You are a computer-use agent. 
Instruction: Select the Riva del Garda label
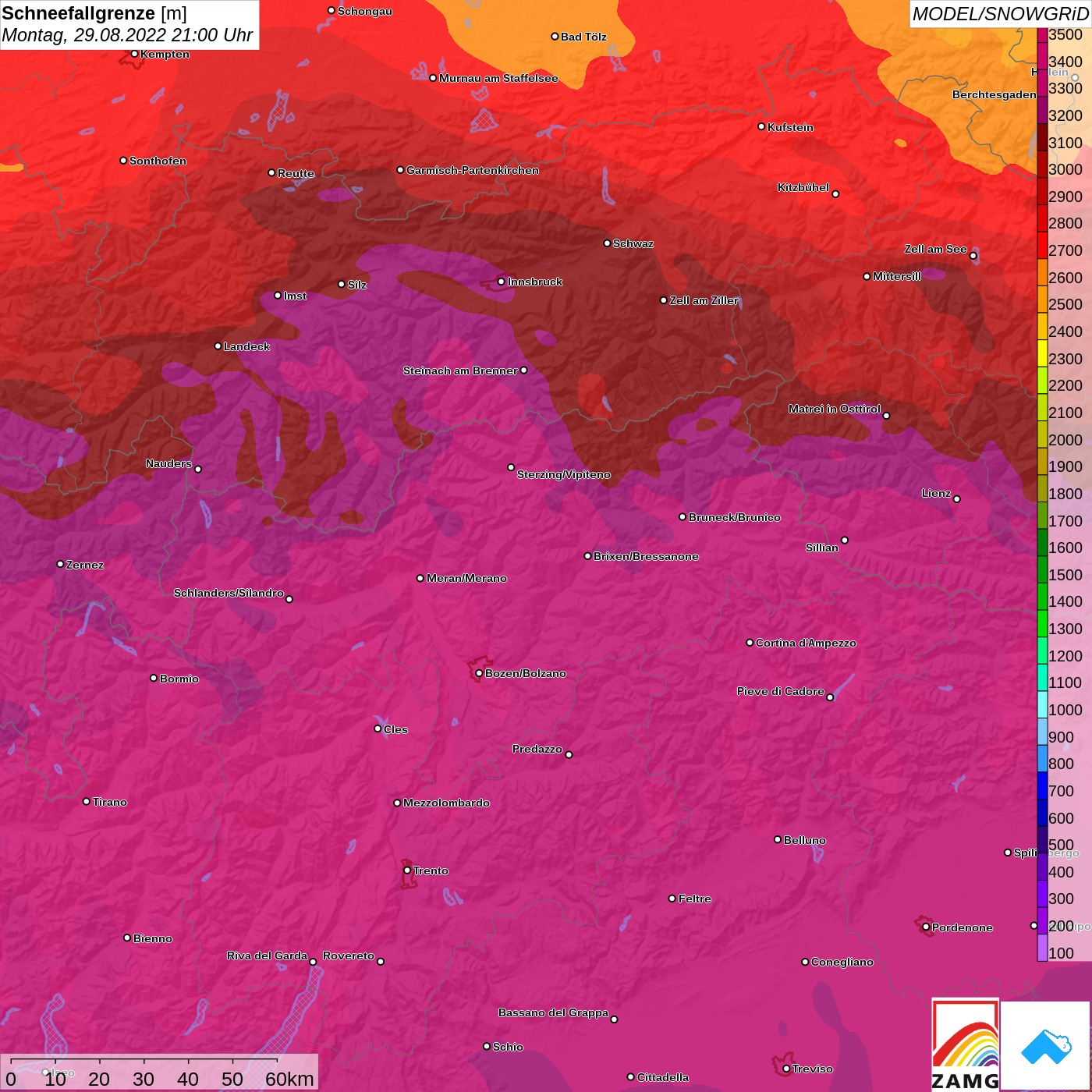(x=267, y=955)
